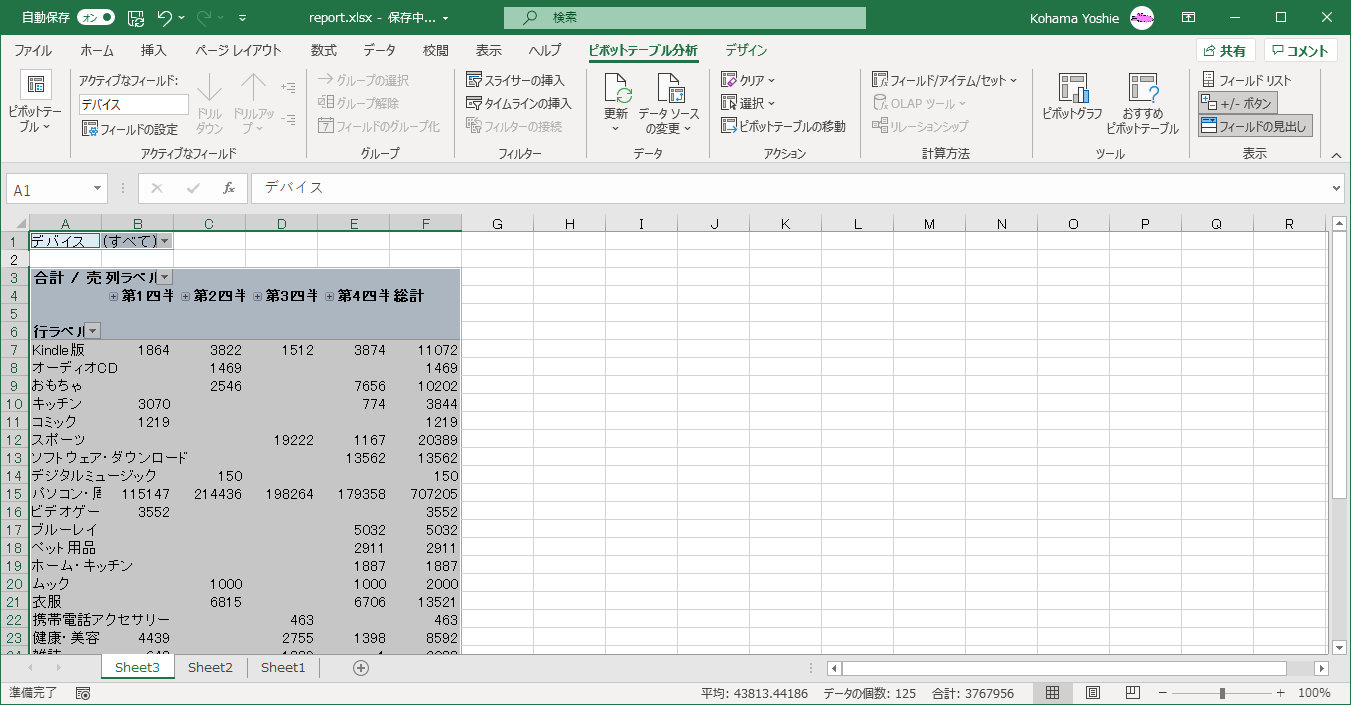Screen dimensions: 1351x705
Task: Click the horizontal scrollbar right arrow
Action: (x=1321, y=668)
